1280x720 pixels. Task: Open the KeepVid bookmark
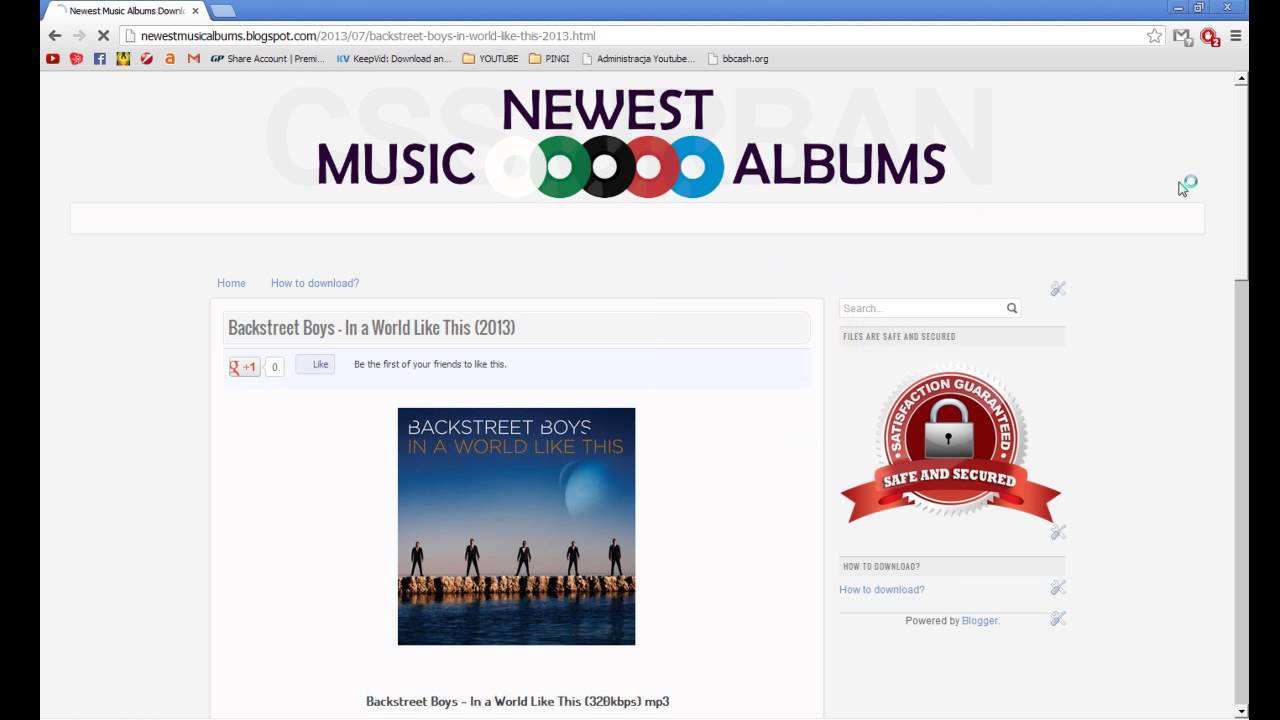394,59
